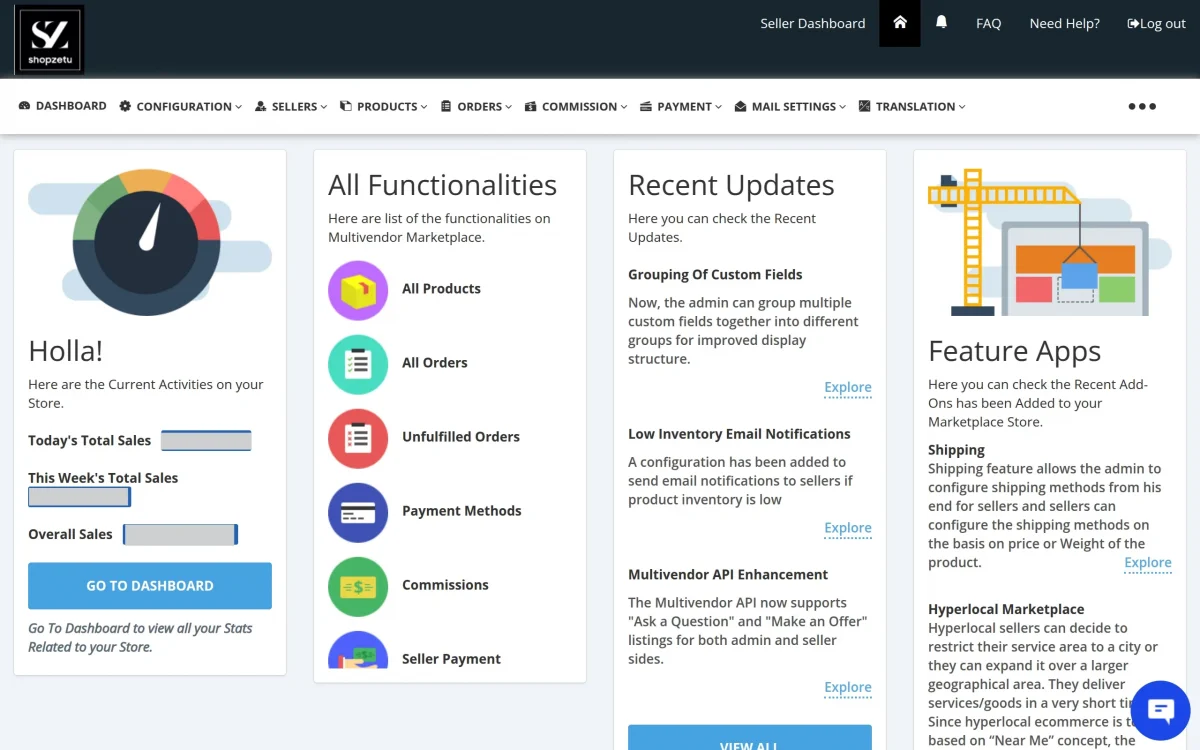Click the Dashboard gauge icon in the menu
This screenshot has width=1200, height=750.
25,106
